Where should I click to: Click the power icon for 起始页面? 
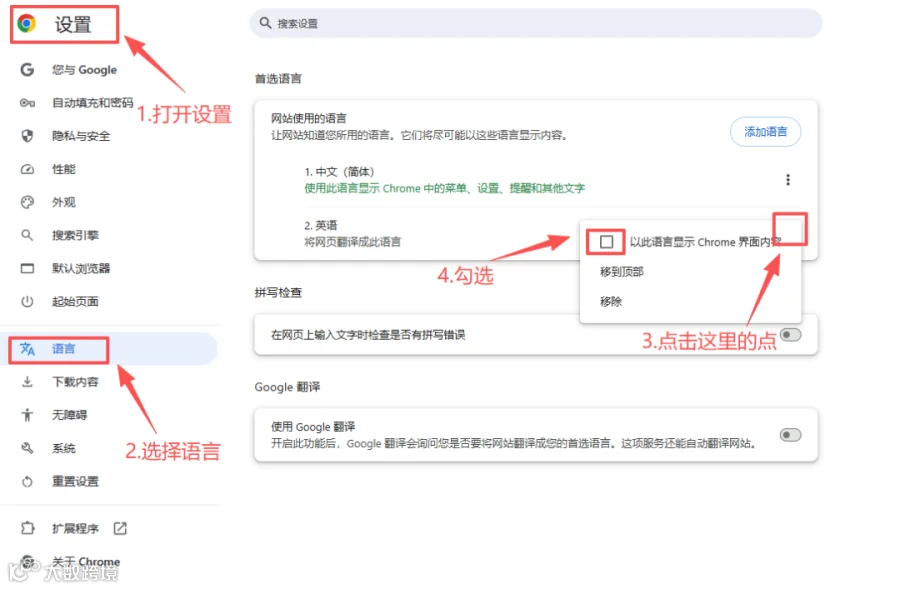27,301
